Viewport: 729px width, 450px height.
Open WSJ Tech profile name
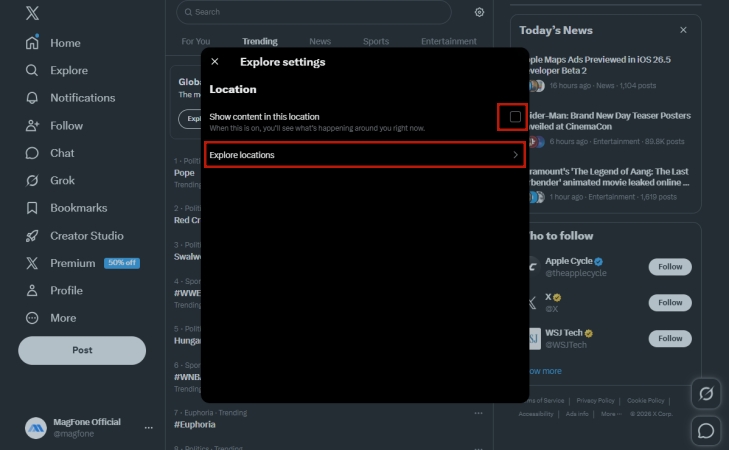coord(564,333)
